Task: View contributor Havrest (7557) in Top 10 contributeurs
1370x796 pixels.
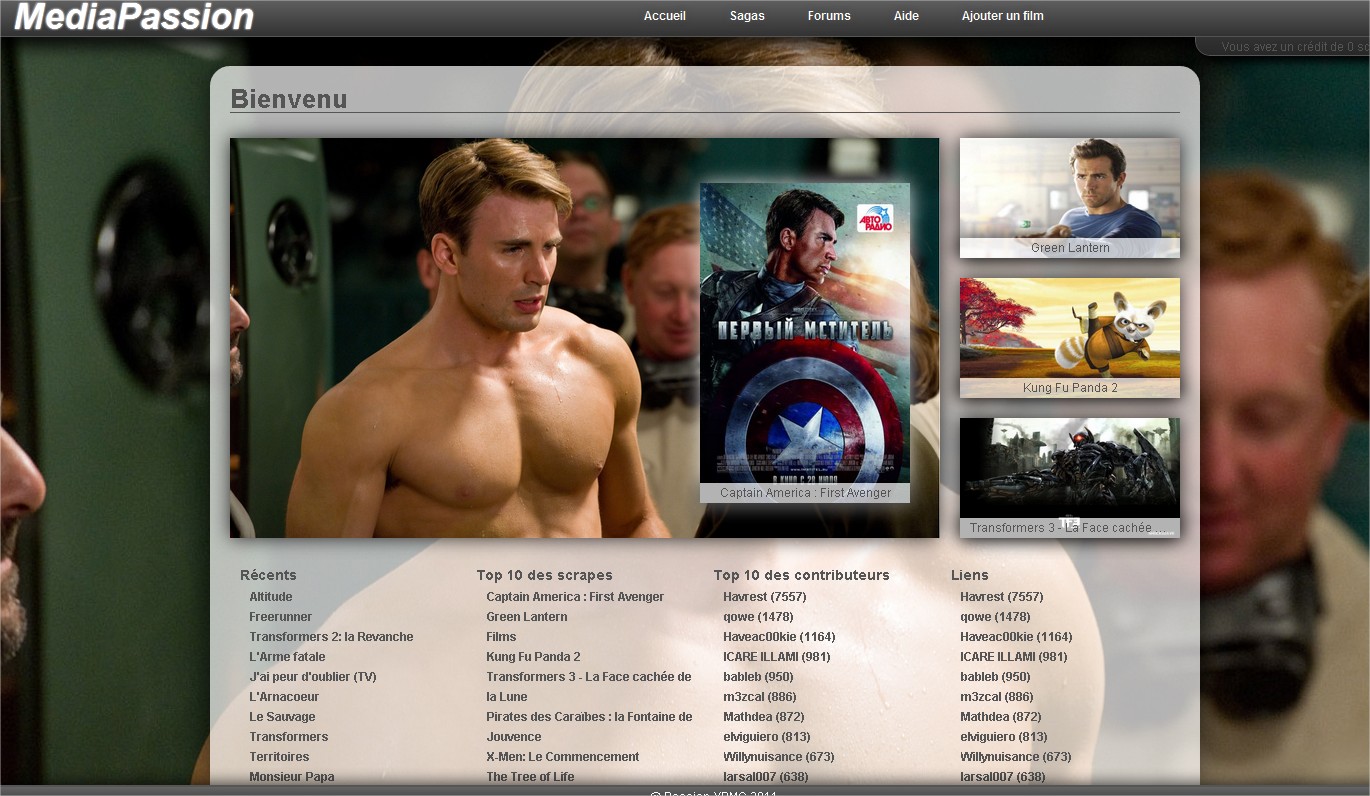Action: [x=765, y=597]
